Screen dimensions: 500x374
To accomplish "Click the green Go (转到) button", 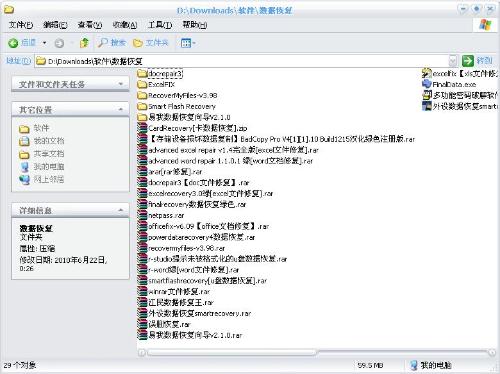I will click(477, 61).
